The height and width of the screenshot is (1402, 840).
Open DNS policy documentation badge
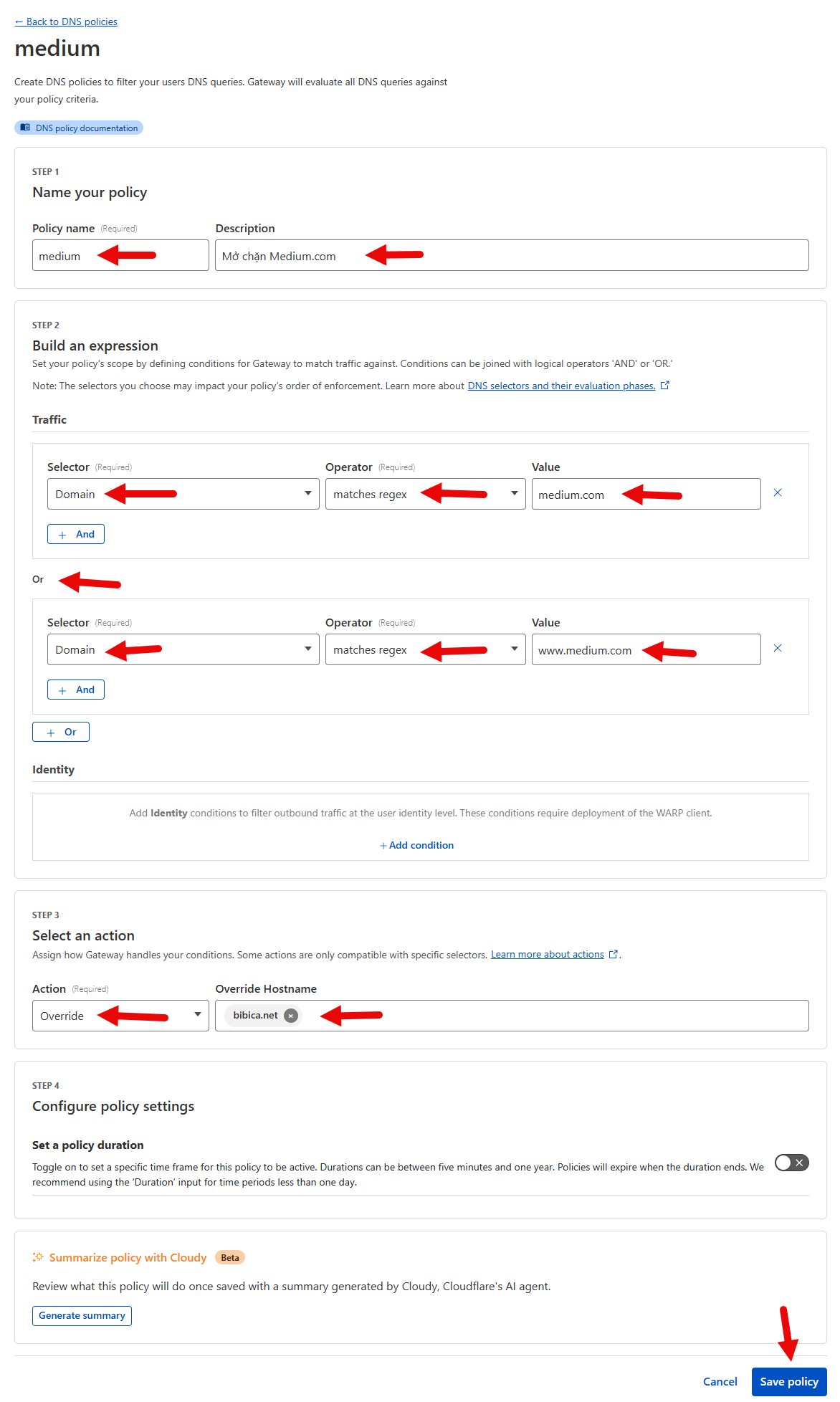tap(79, 128)
